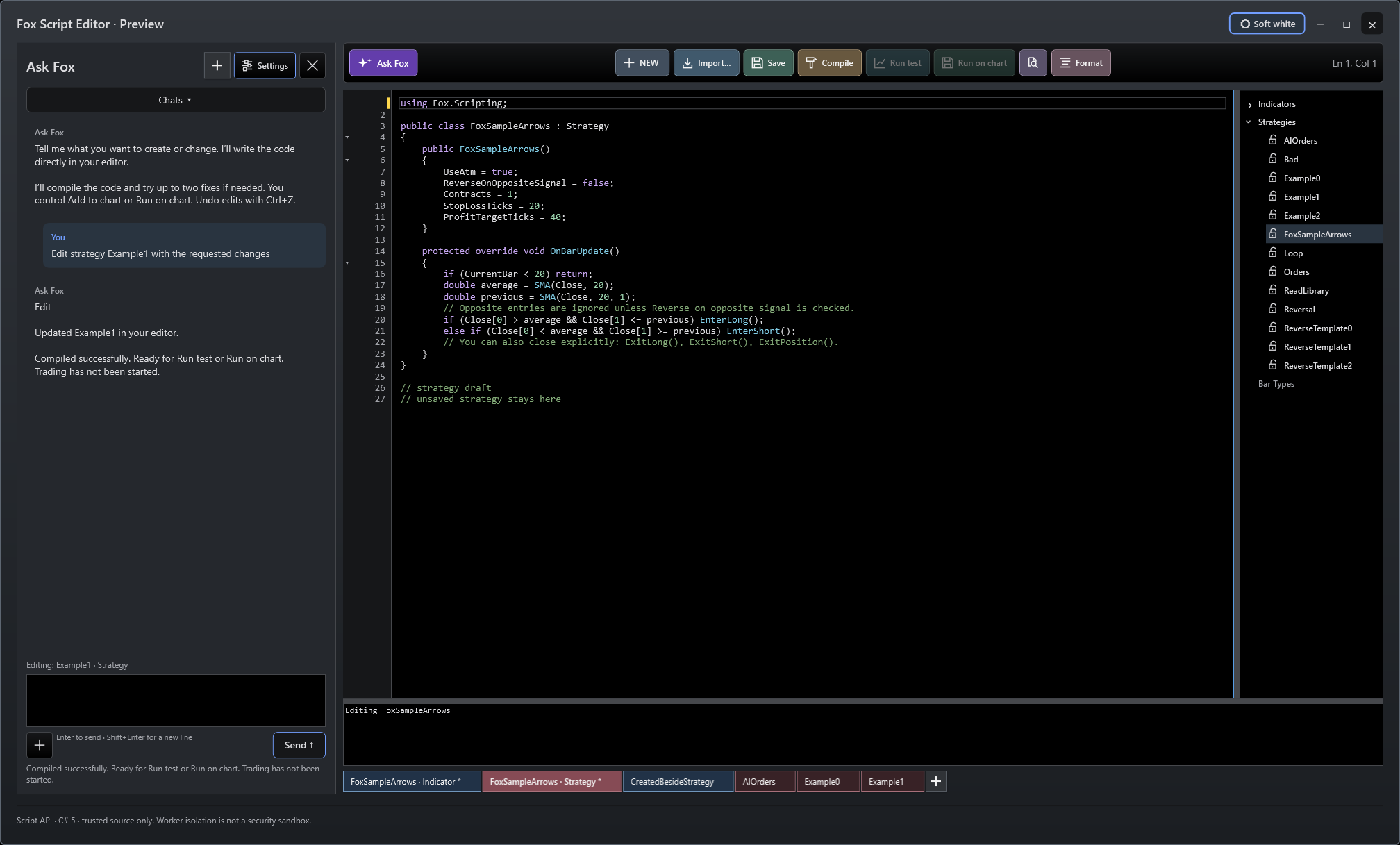Click the Bar Types category
Image resolution: width=1400 pixels, height=845 pixels.
click(x=1276, y=384)
